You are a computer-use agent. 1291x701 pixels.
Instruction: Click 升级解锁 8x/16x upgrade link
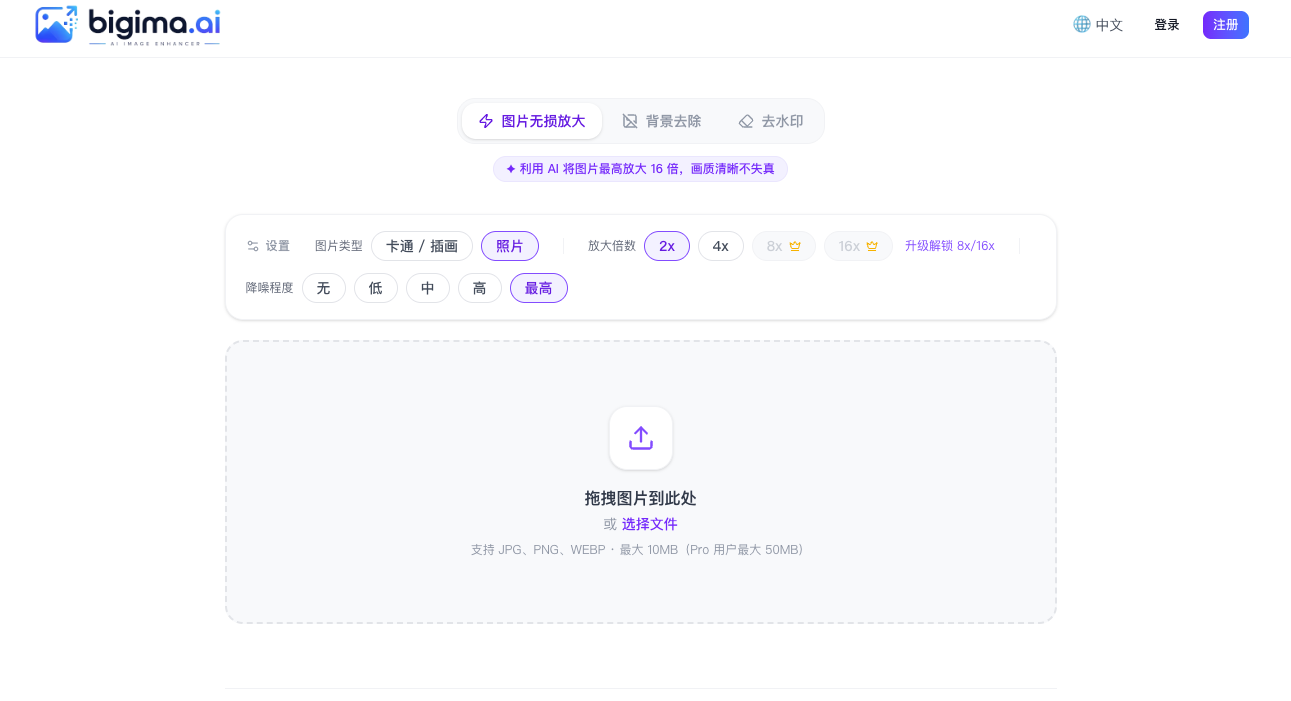click(950, 246)
